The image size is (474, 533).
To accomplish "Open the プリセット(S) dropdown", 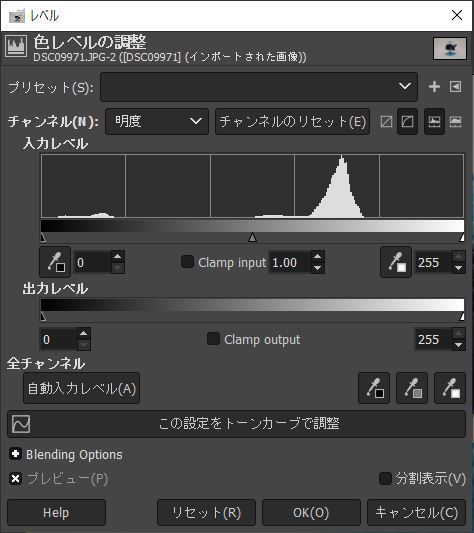I will pyautogui.click(x=259, y=87).
